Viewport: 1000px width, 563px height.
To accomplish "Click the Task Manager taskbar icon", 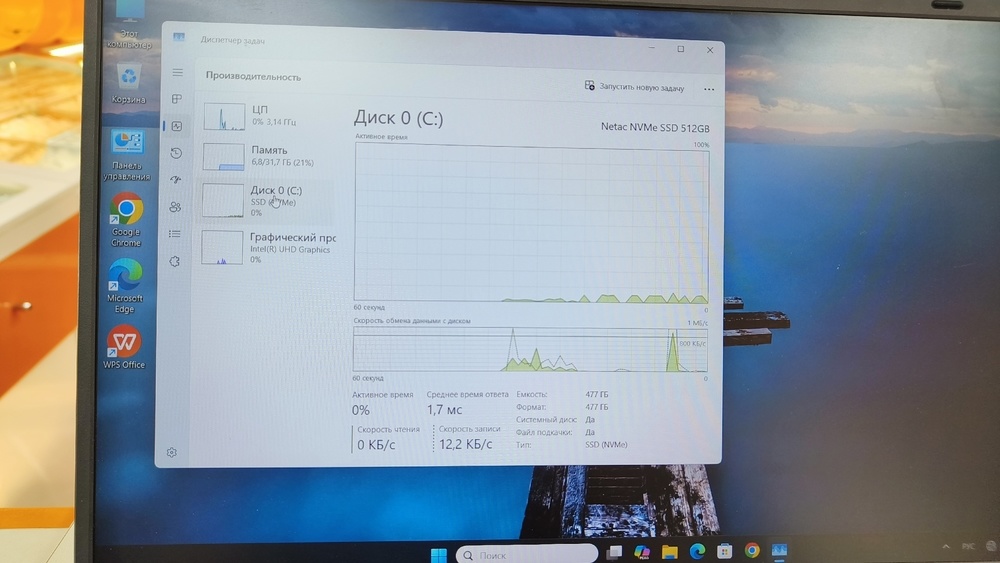I will 779,550.
